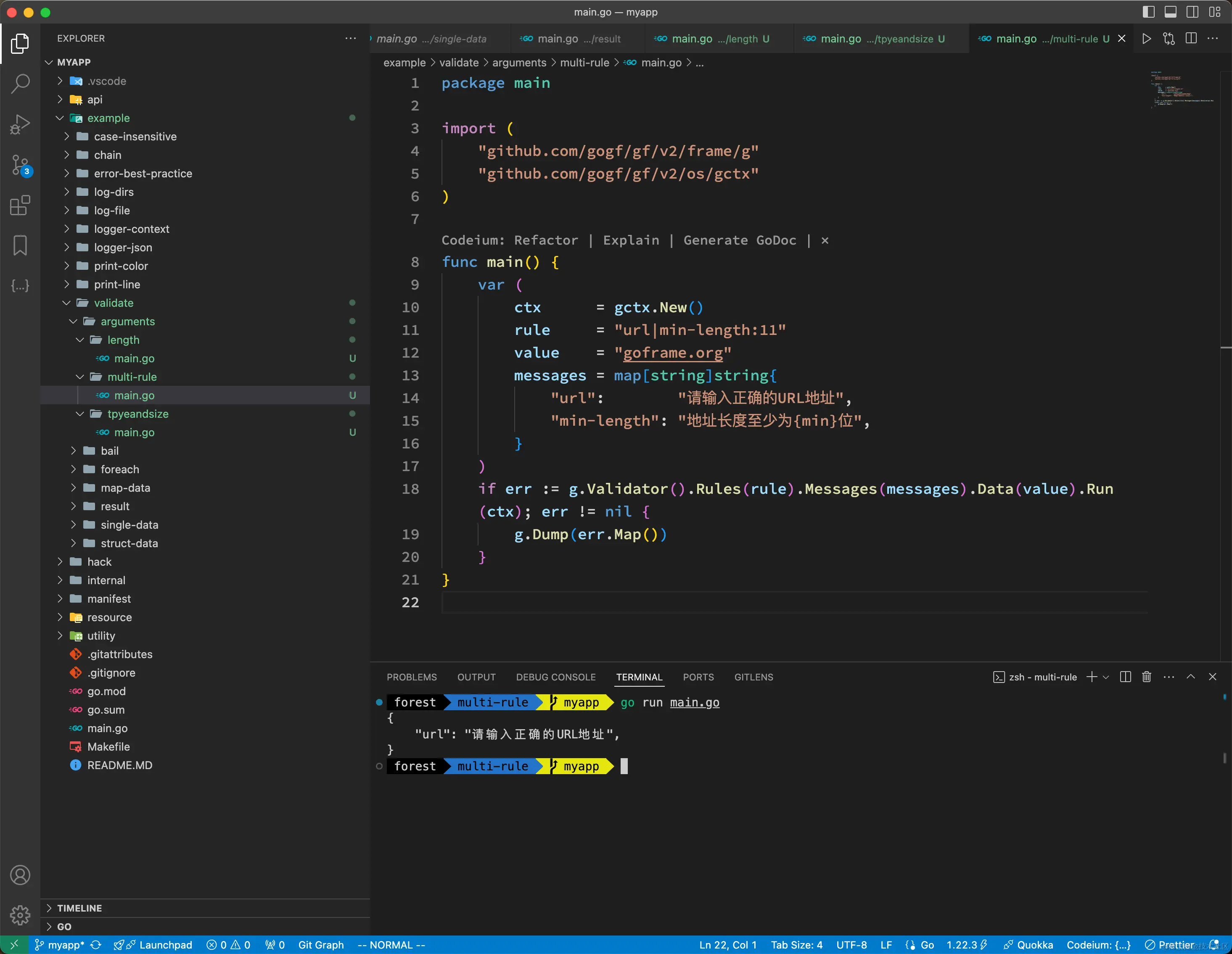Screen dimensions: 1232x954
Task: Open remote window indicator in status bar
Action: (x=14, y=945)
